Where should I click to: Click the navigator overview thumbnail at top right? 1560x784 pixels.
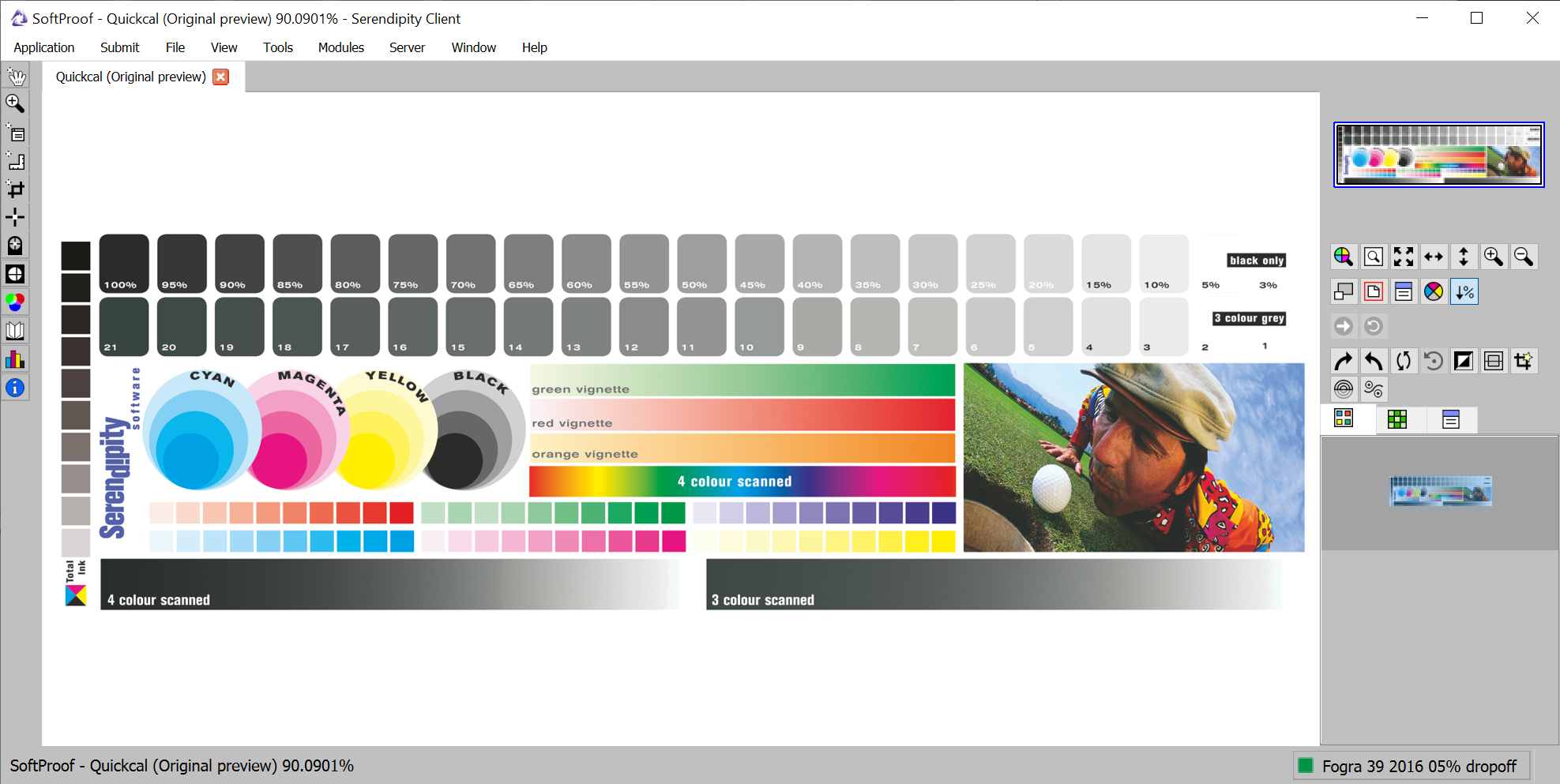tap(1439, 155)
